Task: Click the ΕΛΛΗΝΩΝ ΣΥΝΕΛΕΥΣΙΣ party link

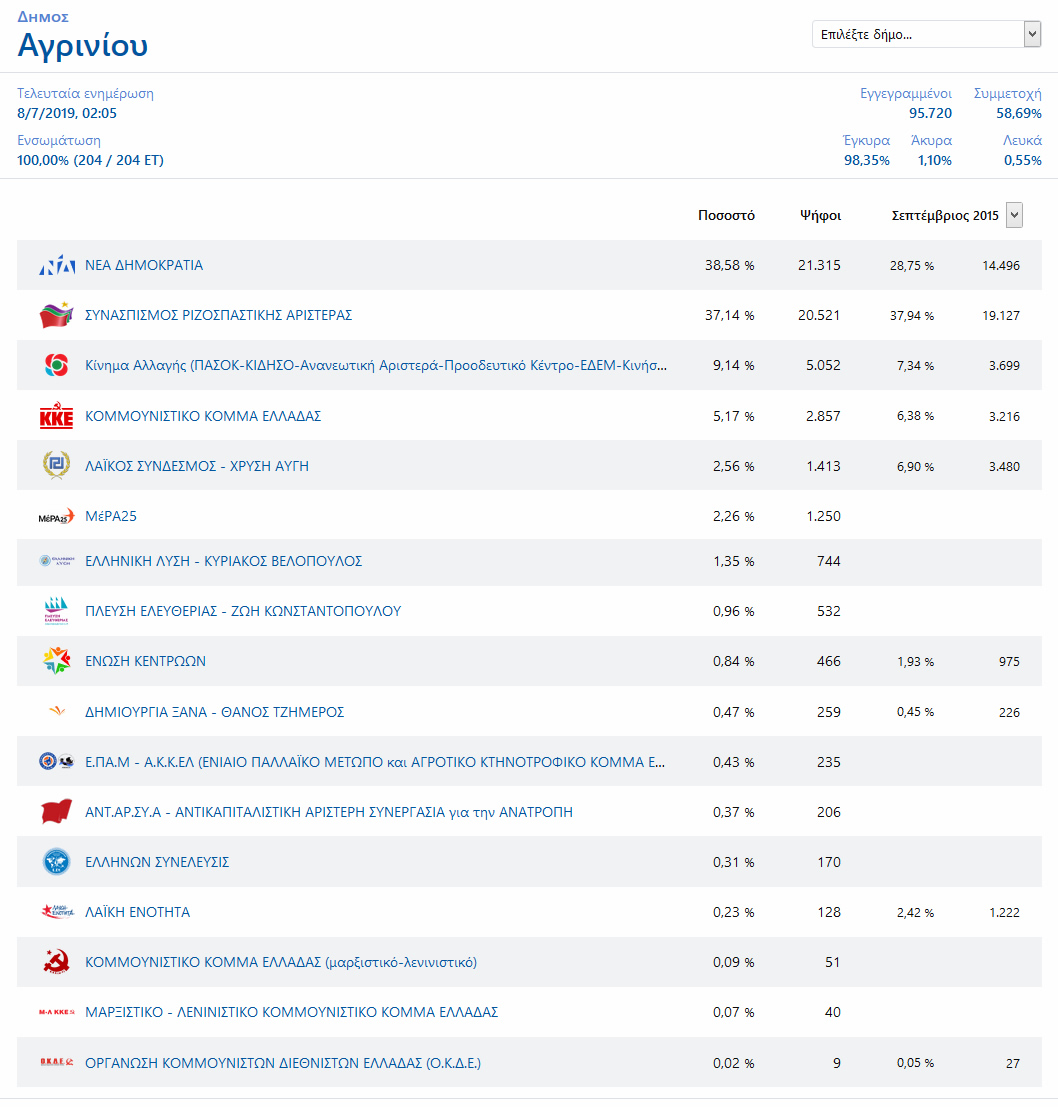Action: point(157,862)
